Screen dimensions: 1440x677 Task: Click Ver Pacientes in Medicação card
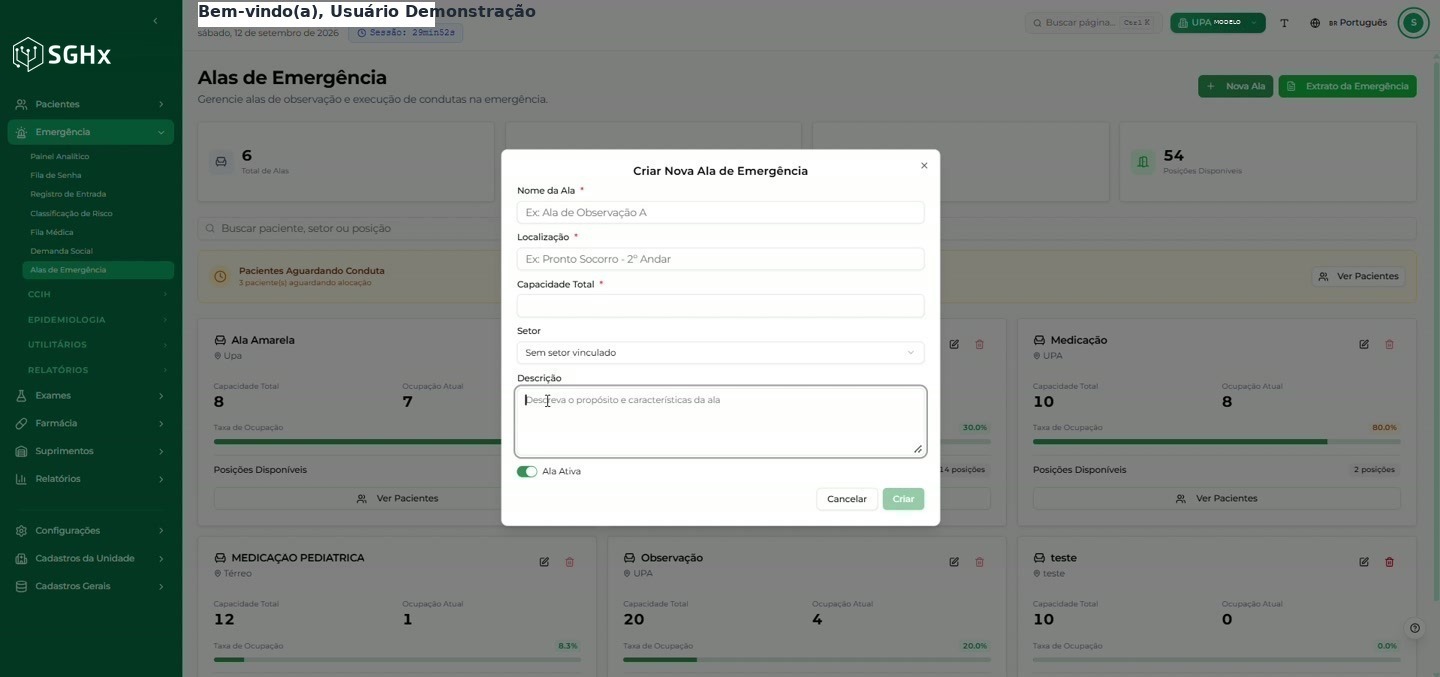(1216, 498)
